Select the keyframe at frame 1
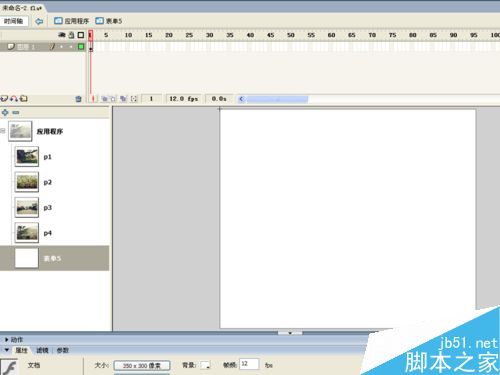This screenshot has width=500, height=375. click(x=91, y=47)
